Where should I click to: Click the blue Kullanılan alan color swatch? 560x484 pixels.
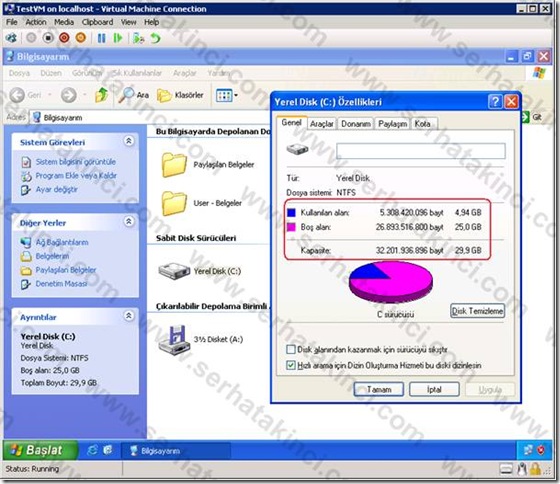click(291, 213)
